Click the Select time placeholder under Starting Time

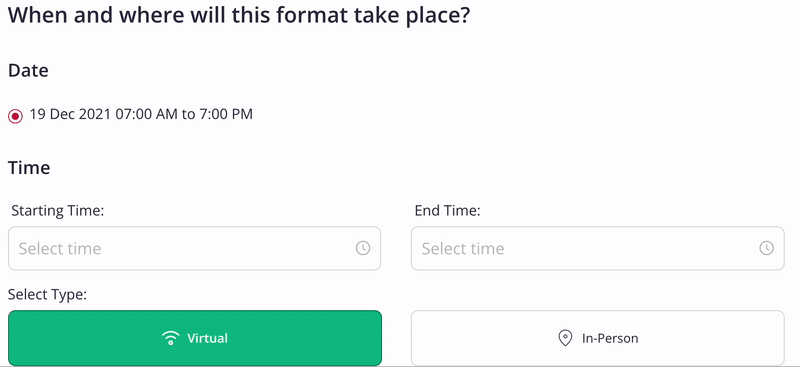[x=60, y=249]
